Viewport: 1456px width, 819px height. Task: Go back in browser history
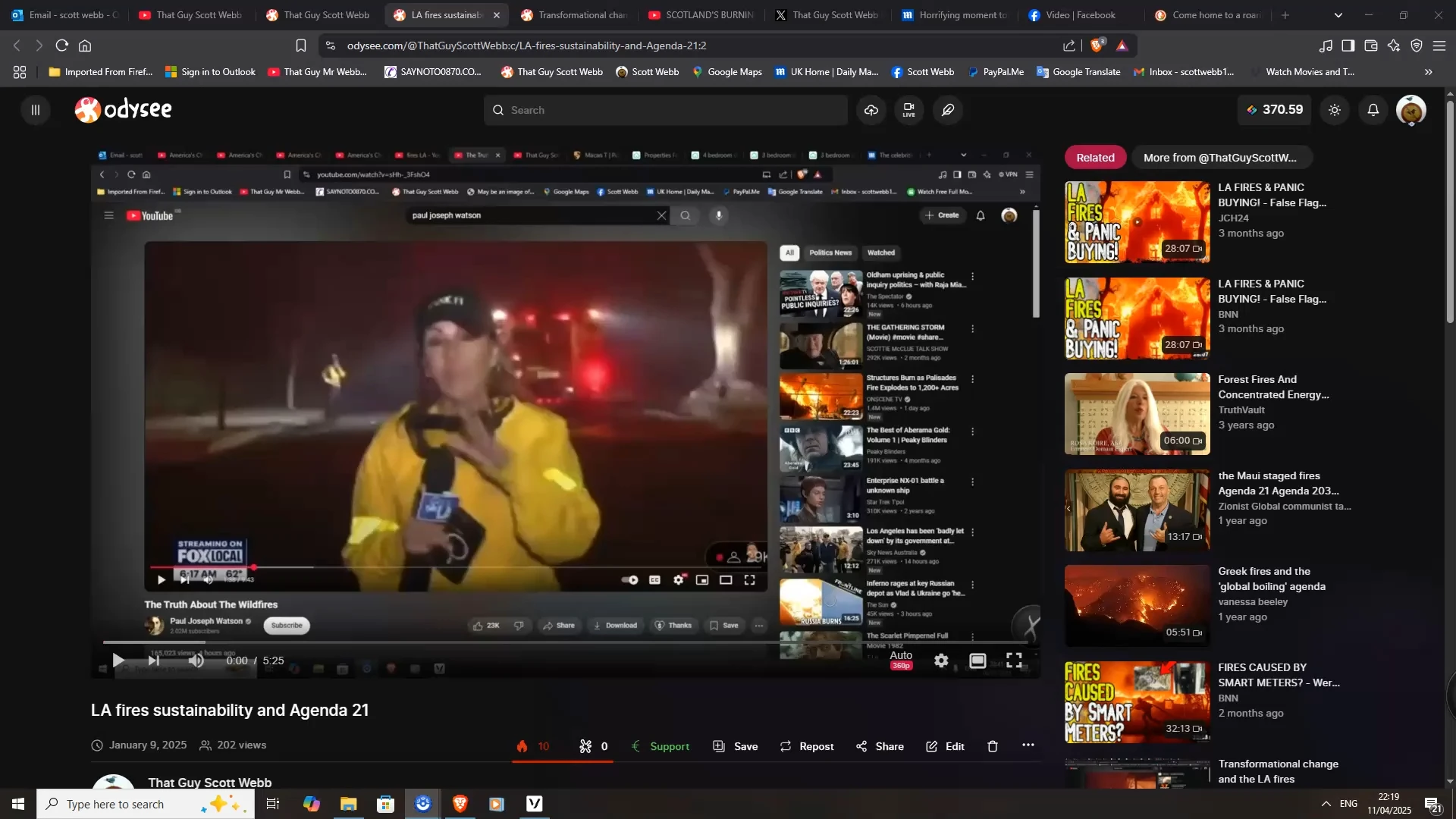pyautogui.click(x=17, y=45)
